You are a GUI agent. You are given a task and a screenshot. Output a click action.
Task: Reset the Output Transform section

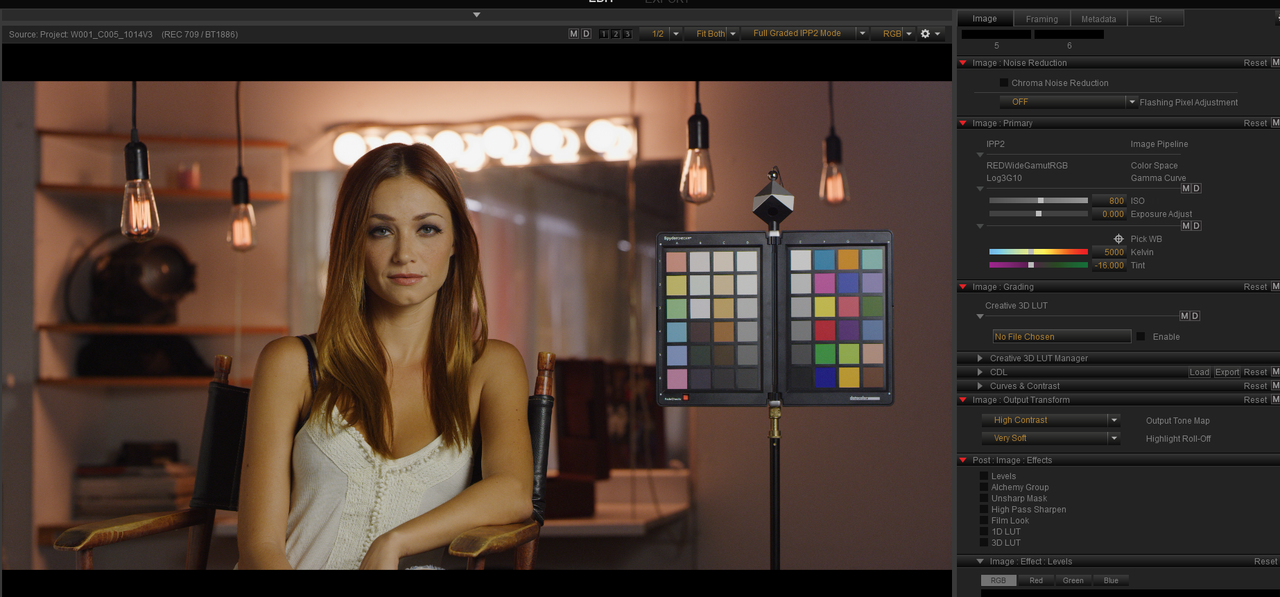tap(1255, 400)
